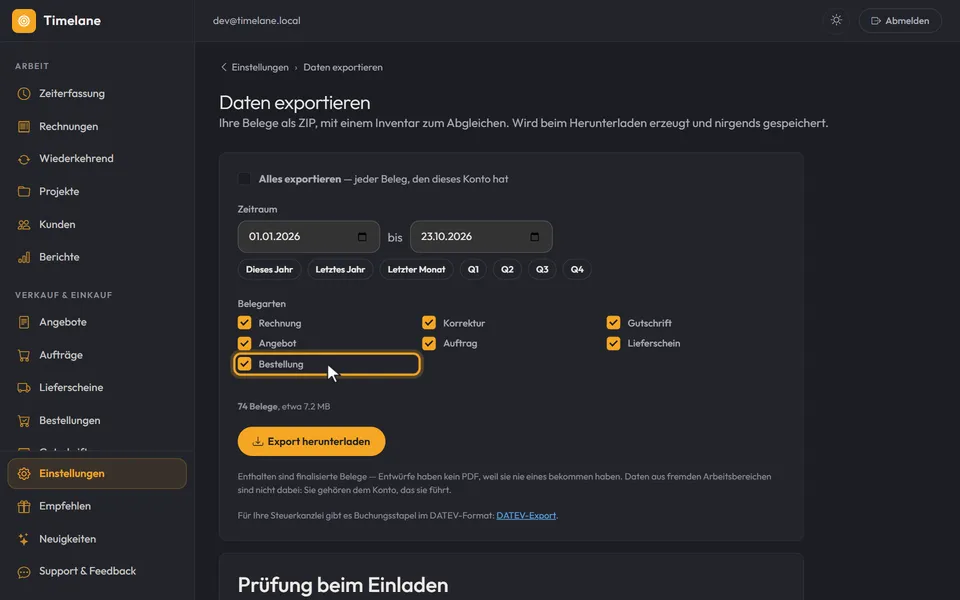Image resolution: width=960 pixels, height=600 pixels.
Task: Open calendar picker for start date
Action: pos(362,237)
